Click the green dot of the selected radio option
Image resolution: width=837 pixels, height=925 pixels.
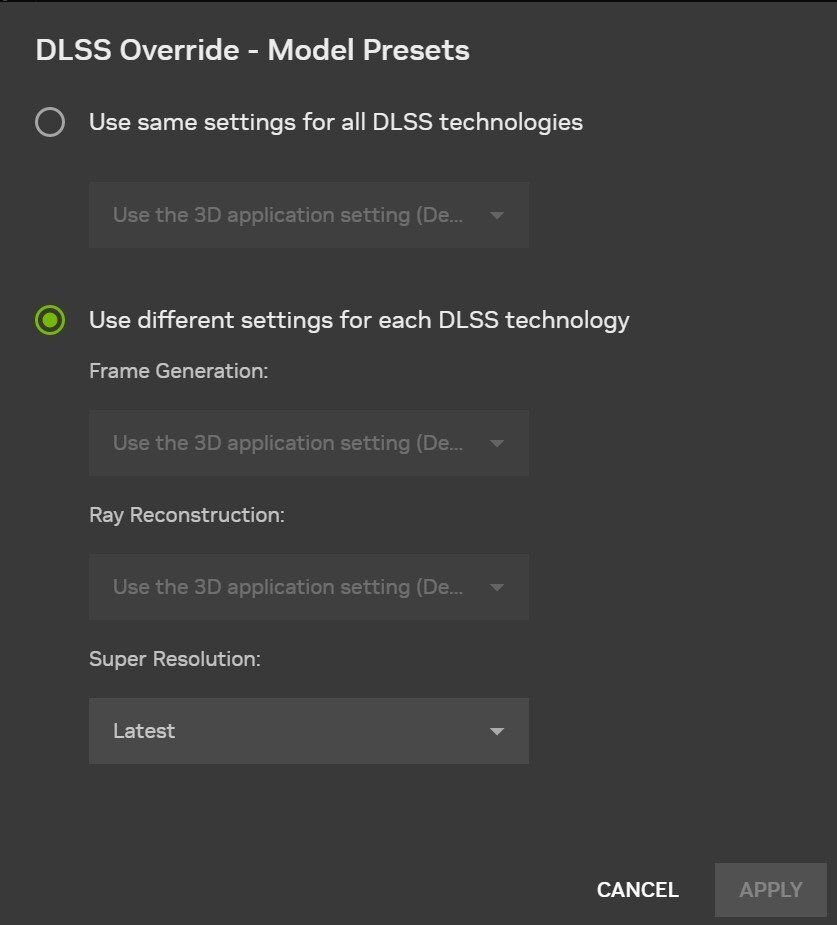(x=50, y=320)
